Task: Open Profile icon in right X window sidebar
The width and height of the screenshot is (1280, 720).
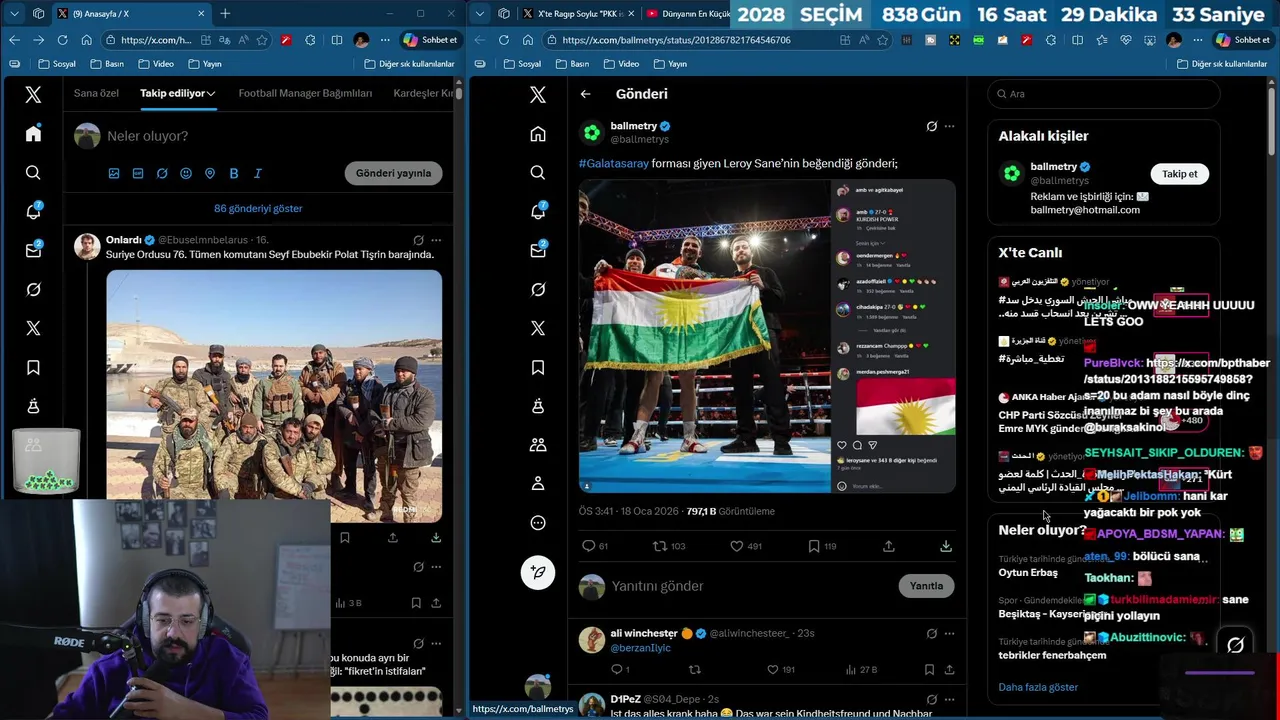Action: (x=538, y=484)
